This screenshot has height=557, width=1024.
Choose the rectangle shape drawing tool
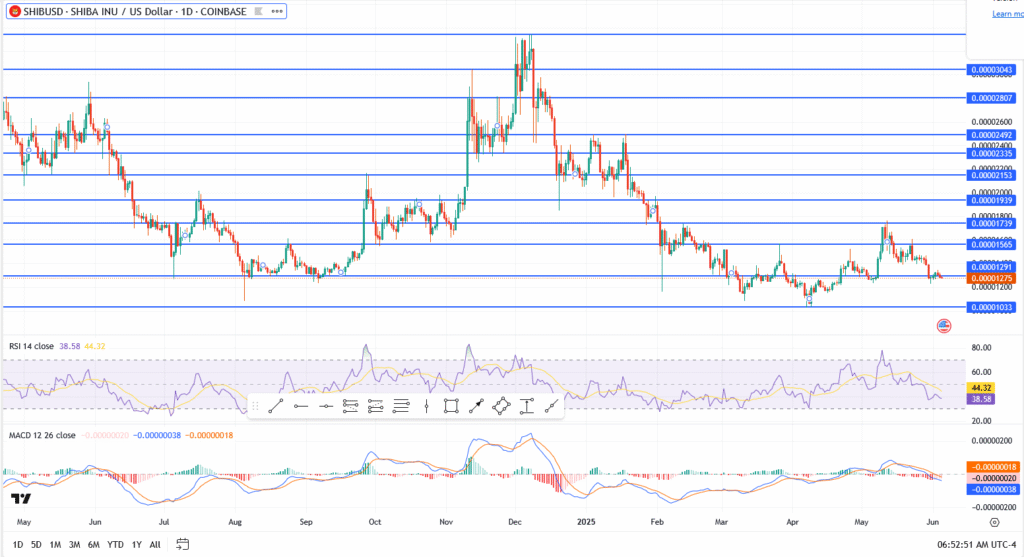[451, 405]
